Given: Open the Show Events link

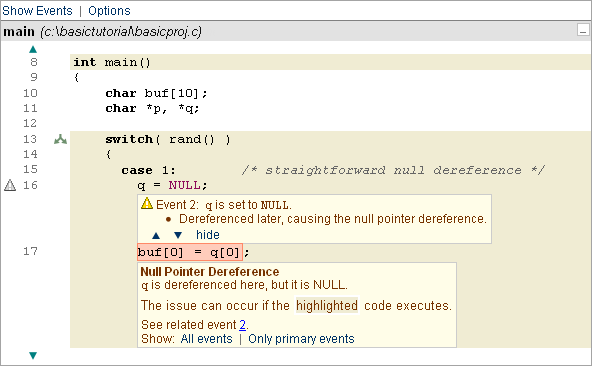Looking at the screenshot, I should tap(37, 11).
